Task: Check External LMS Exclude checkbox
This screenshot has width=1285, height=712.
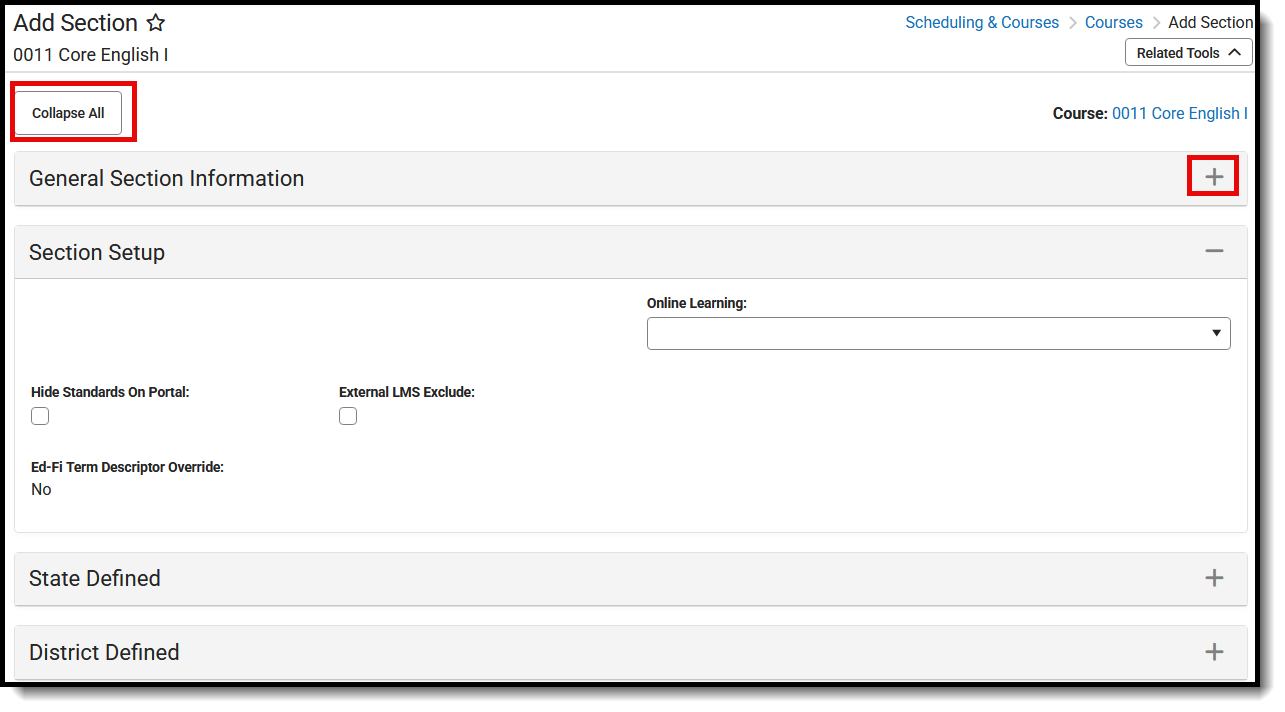Action: click(348, 416)
